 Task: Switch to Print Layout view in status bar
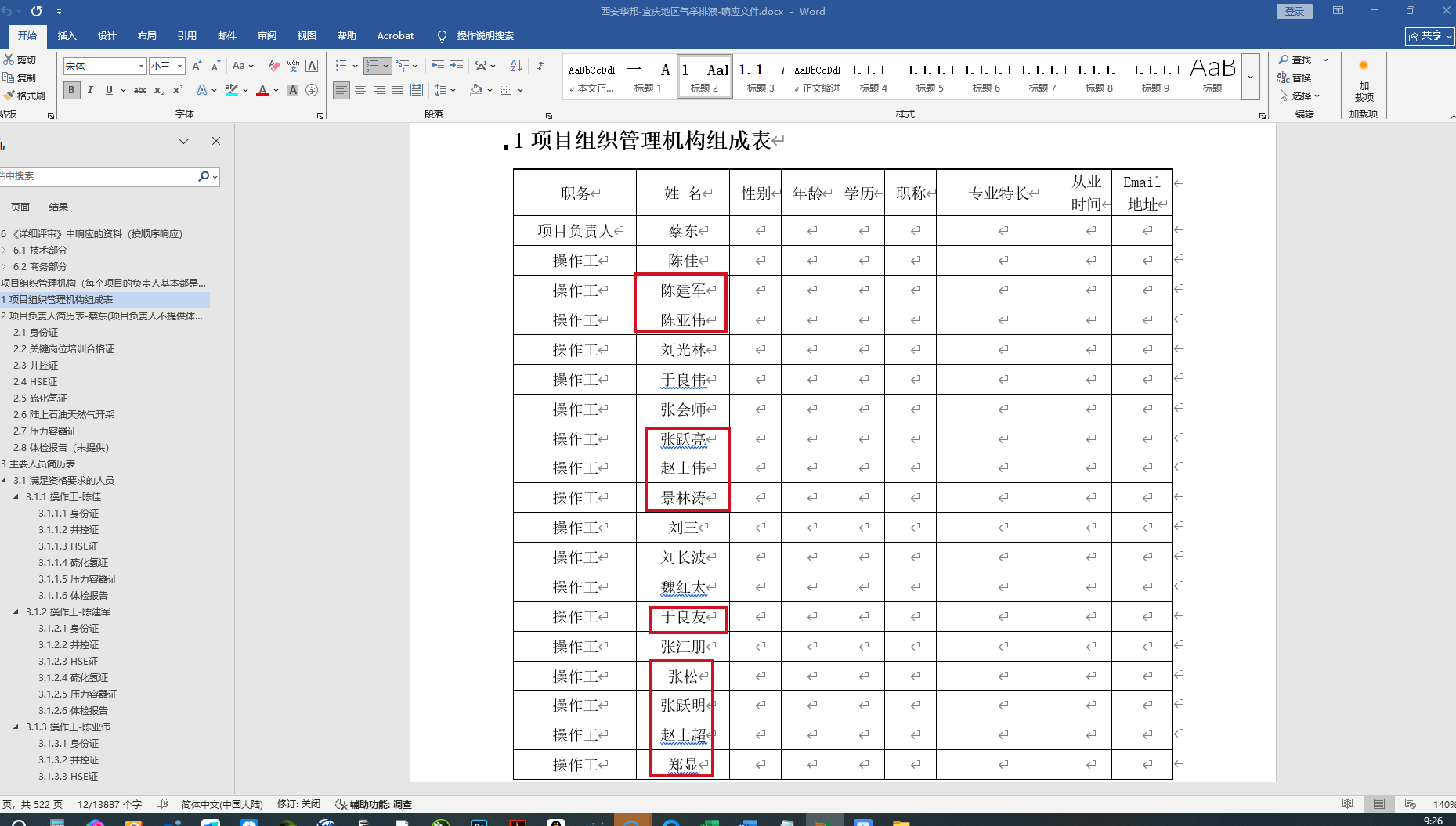pos(1379,804)
